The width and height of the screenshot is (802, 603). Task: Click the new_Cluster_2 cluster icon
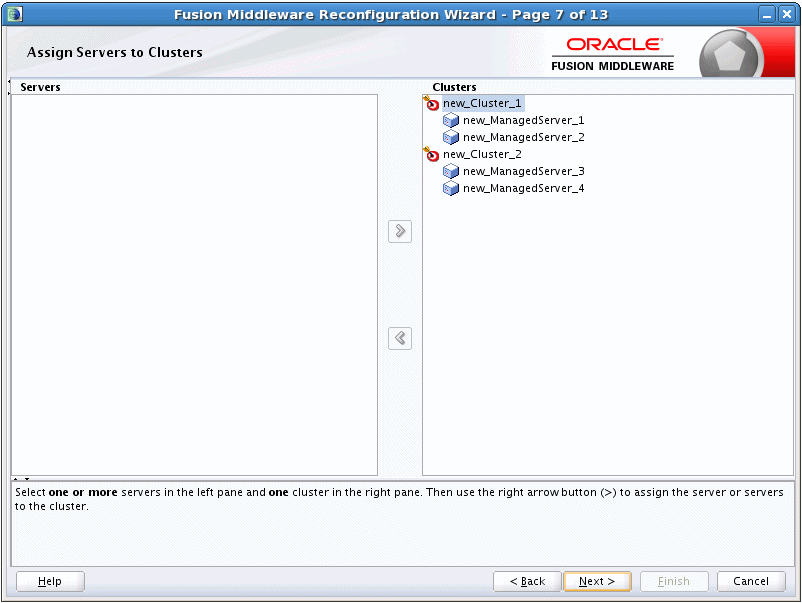432,154
